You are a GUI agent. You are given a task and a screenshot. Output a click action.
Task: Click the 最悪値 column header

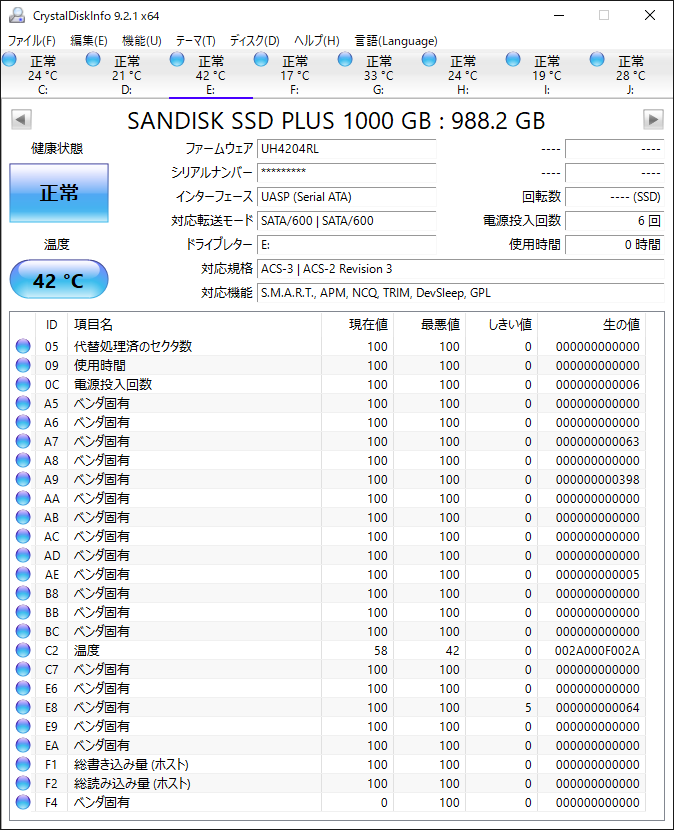tap(430, 324)
